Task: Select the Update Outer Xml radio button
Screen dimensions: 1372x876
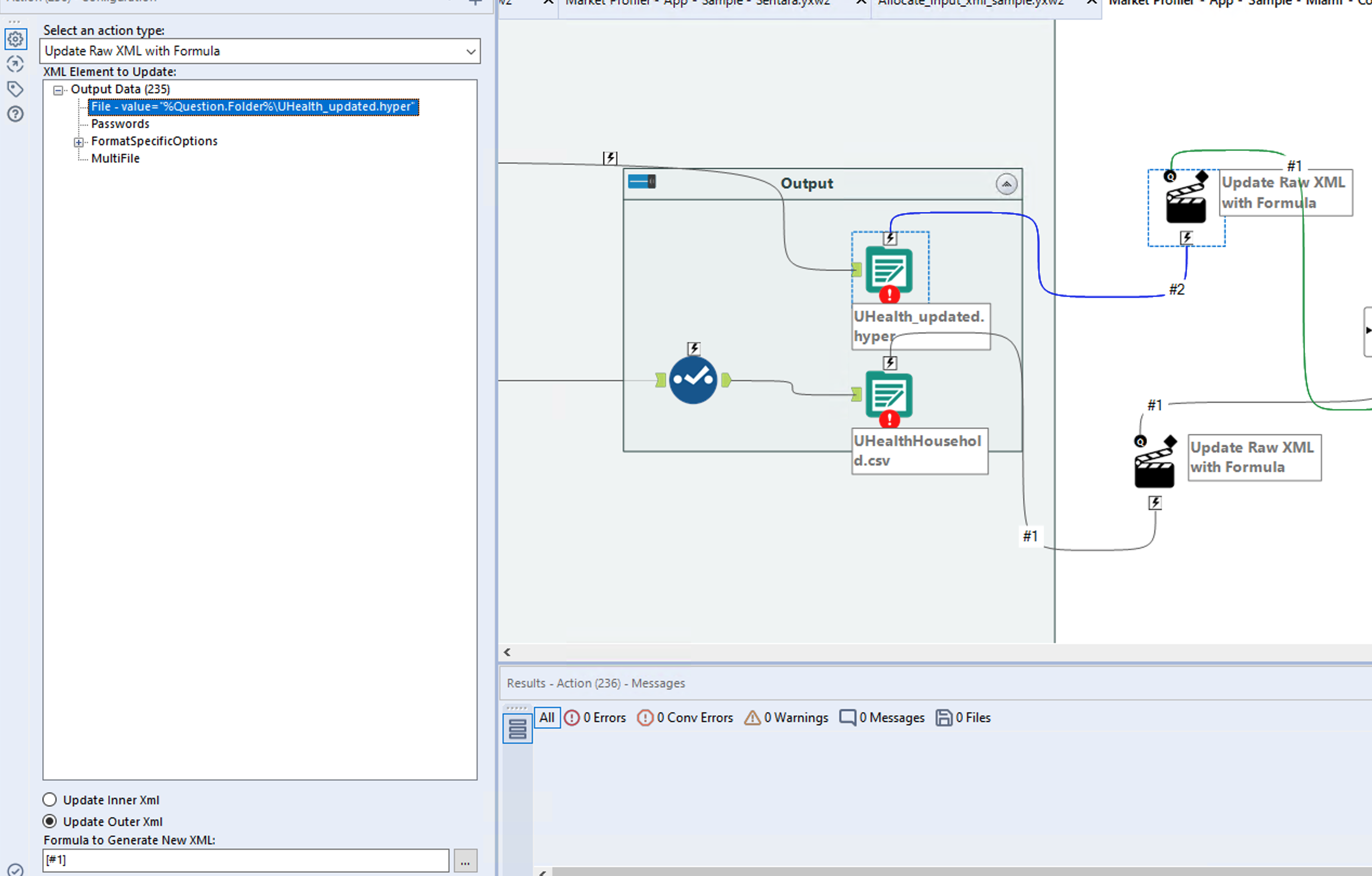Action: point(50,821)
